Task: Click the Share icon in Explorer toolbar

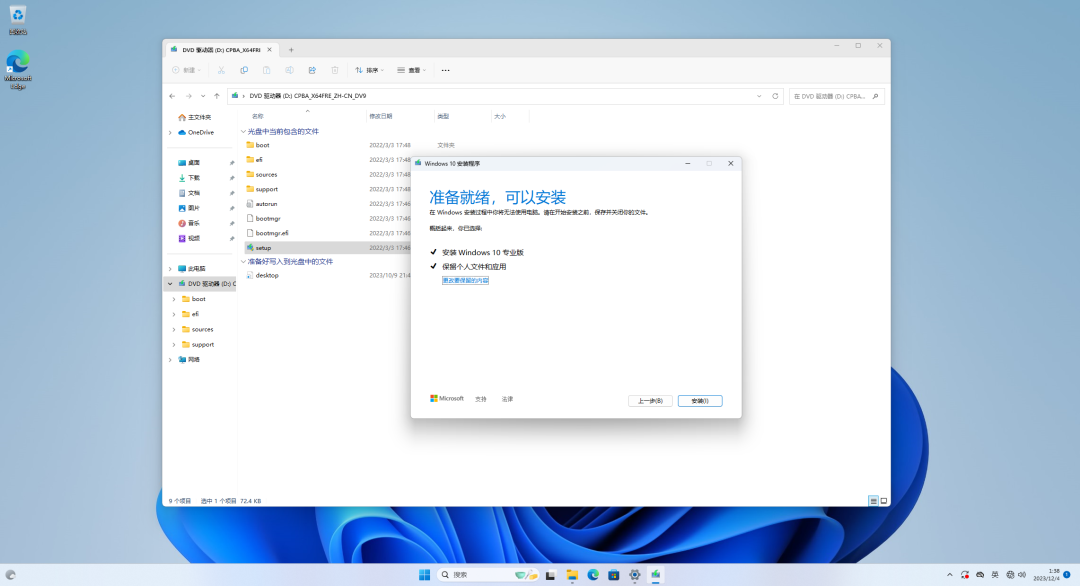Action: tap(312, 70)
